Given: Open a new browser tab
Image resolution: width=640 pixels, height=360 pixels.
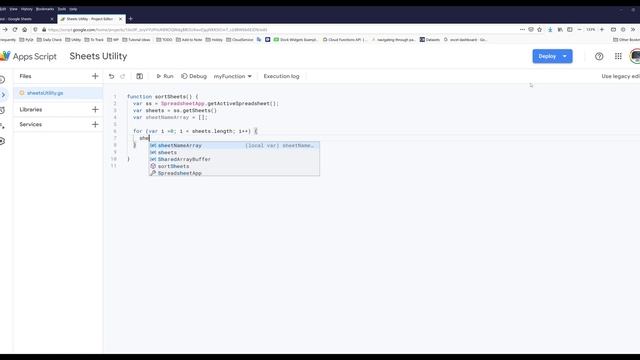Looking at the screenshot, I should (131, 19).
